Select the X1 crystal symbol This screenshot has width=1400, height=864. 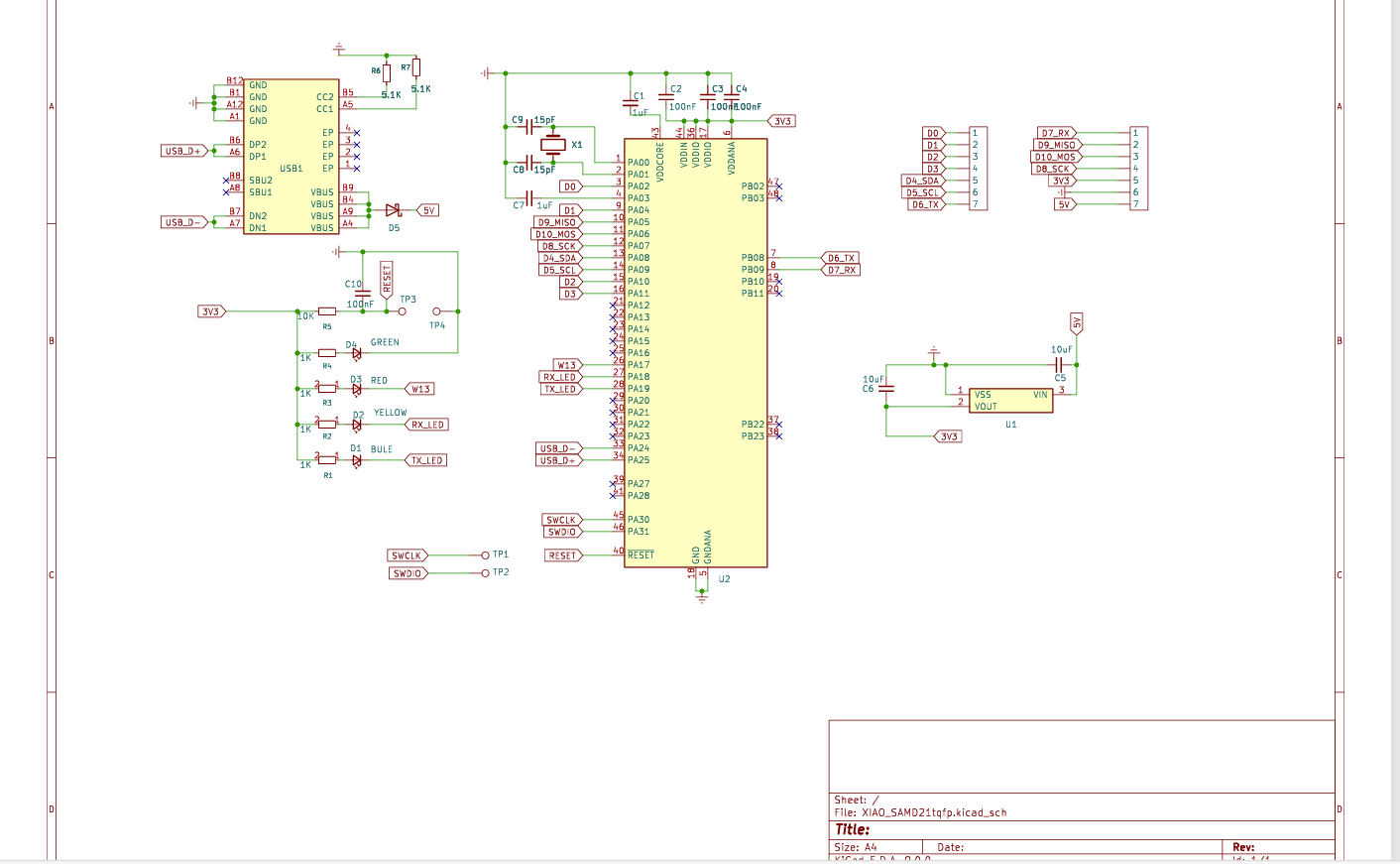point(553,145)
